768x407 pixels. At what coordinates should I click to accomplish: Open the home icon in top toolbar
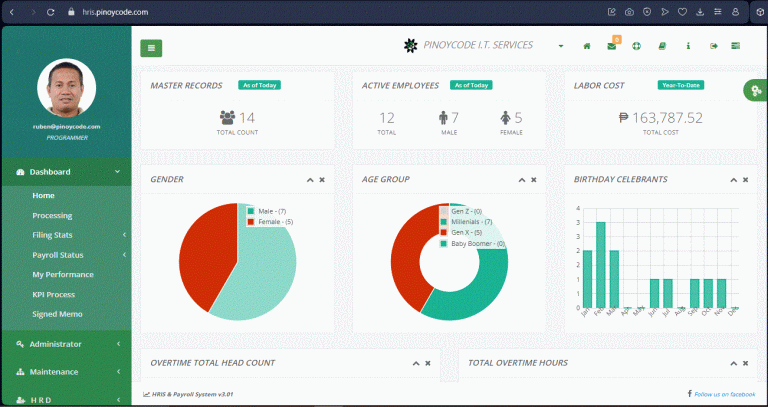click(x=587, y=46)
